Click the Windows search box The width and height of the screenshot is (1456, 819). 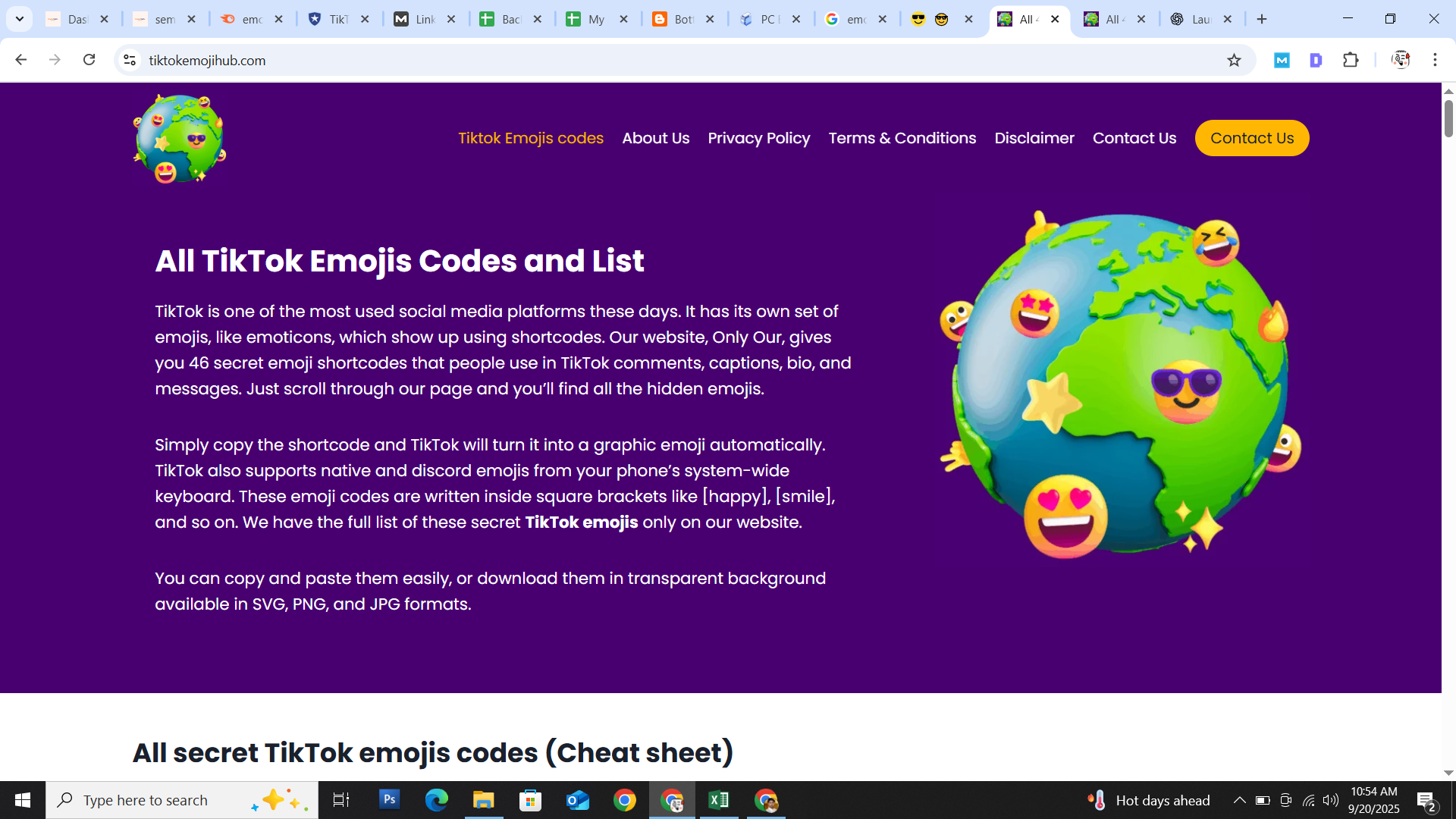[182, 800]
